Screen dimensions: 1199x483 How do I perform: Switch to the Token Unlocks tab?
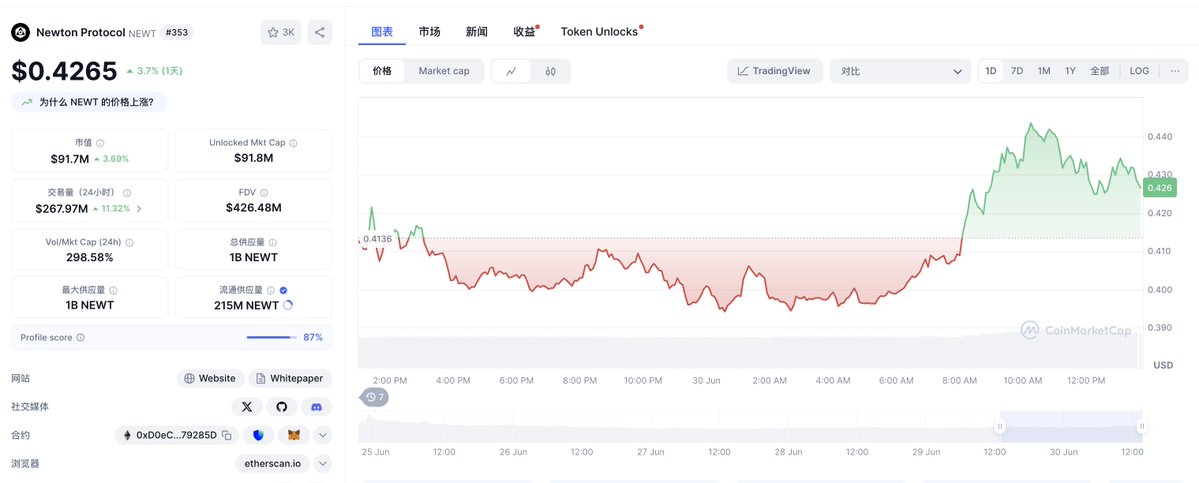(x=600, y=31)
